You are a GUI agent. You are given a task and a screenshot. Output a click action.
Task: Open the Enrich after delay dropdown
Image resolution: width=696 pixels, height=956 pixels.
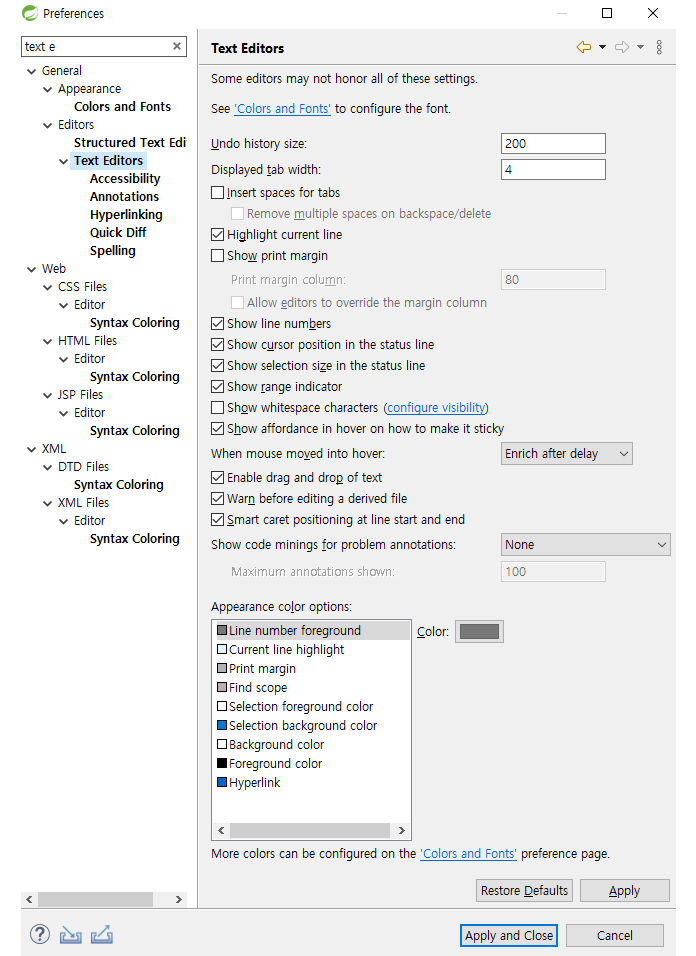pos(567,454)
